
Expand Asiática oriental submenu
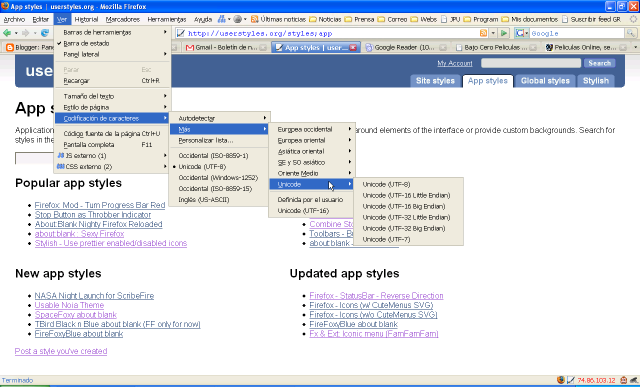(x=312, y=151)
